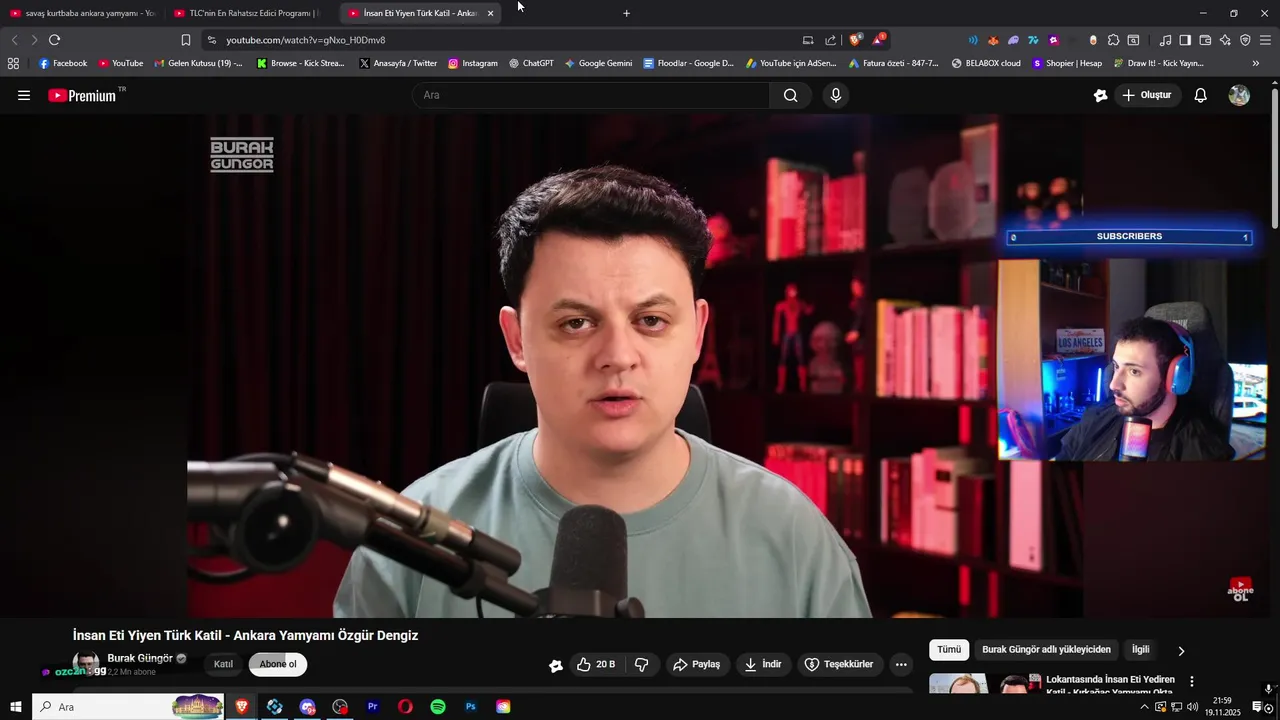This screenshot has width=1280, height=720.
Task: Send thanks via Teşekkürler button
Action: click(839, 664)
